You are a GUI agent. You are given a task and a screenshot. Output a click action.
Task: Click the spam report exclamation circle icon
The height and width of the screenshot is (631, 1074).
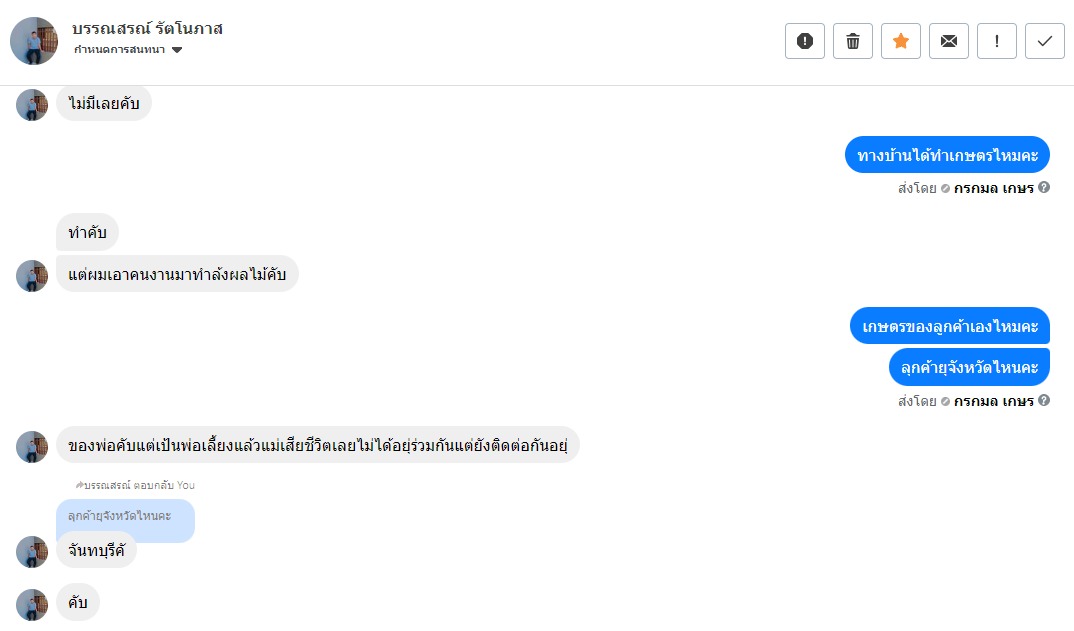pyautogui.click(x=805, y=41)
